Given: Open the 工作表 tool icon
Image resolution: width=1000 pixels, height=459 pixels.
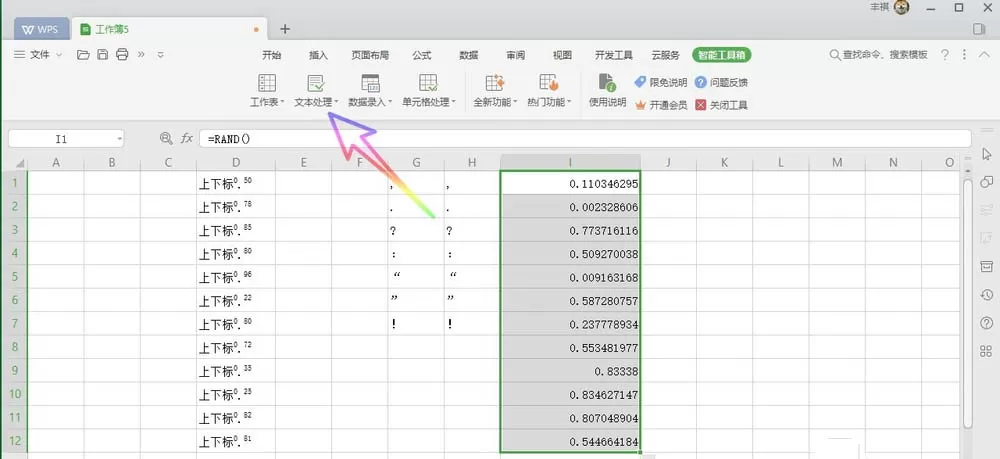Looking at the screenshot, I should 267,83.
